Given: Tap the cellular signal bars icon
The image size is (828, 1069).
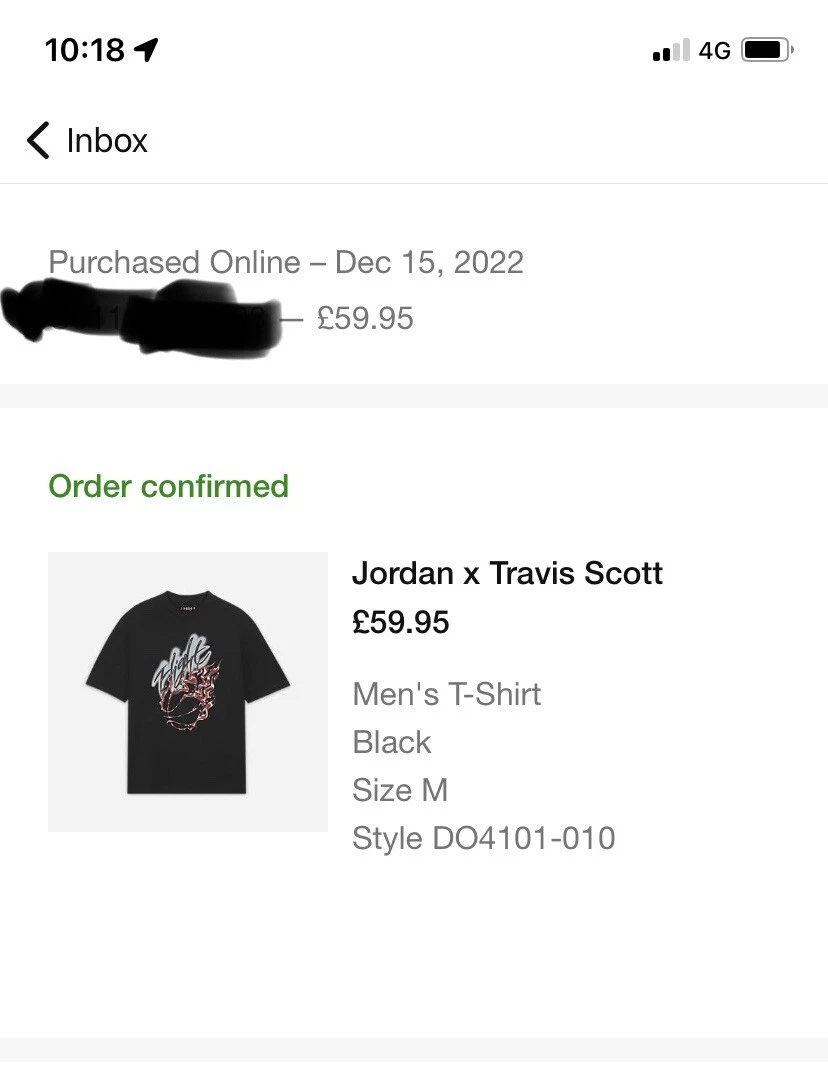Looking at the screenshot, I should [670, 50].
